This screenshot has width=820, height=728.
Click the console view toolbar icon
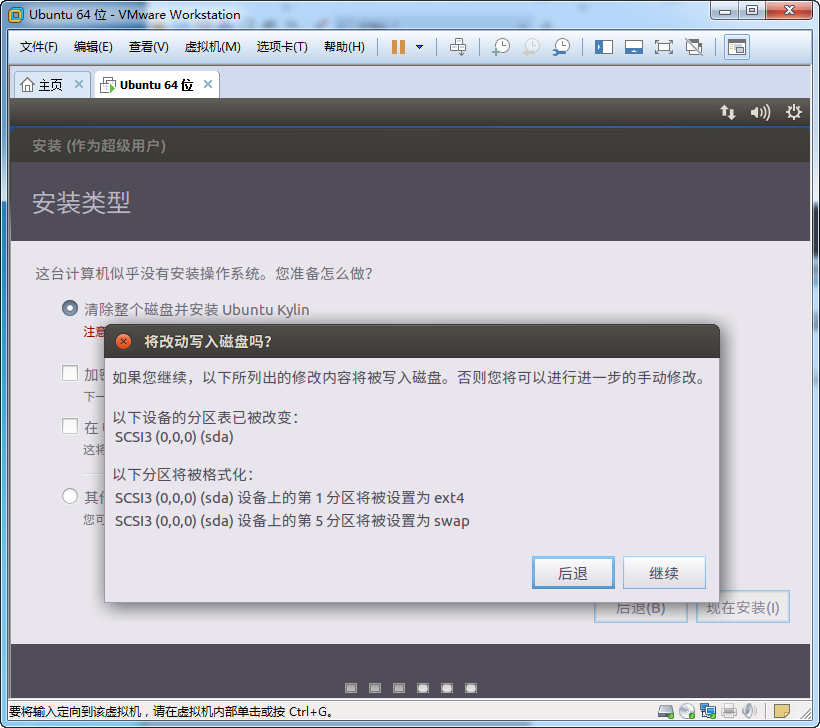(x=737, y=47)
